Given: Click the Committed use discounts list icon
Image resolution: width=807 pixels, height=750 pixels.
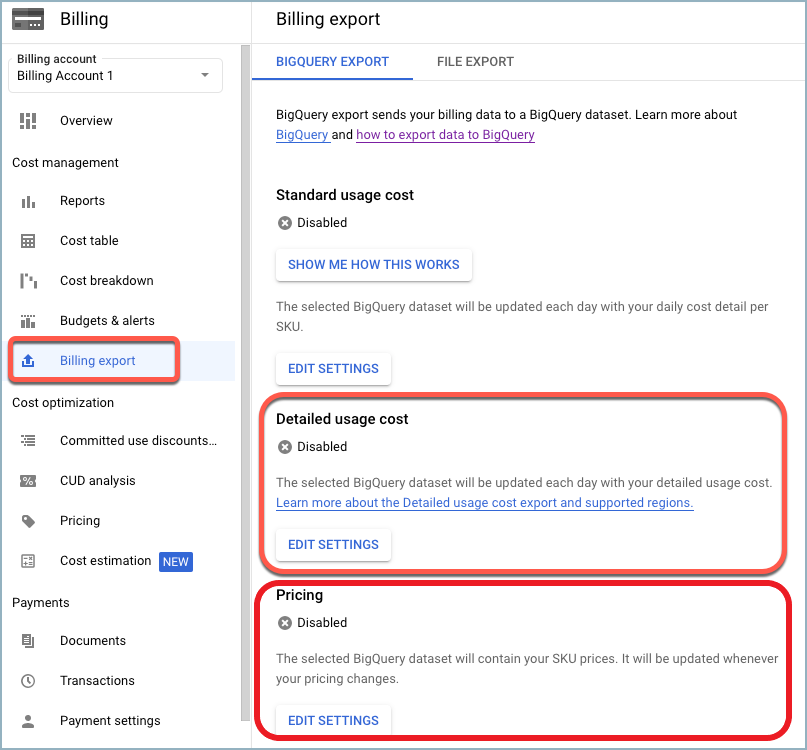Looking at the screenshot, I should coord(28,441).
